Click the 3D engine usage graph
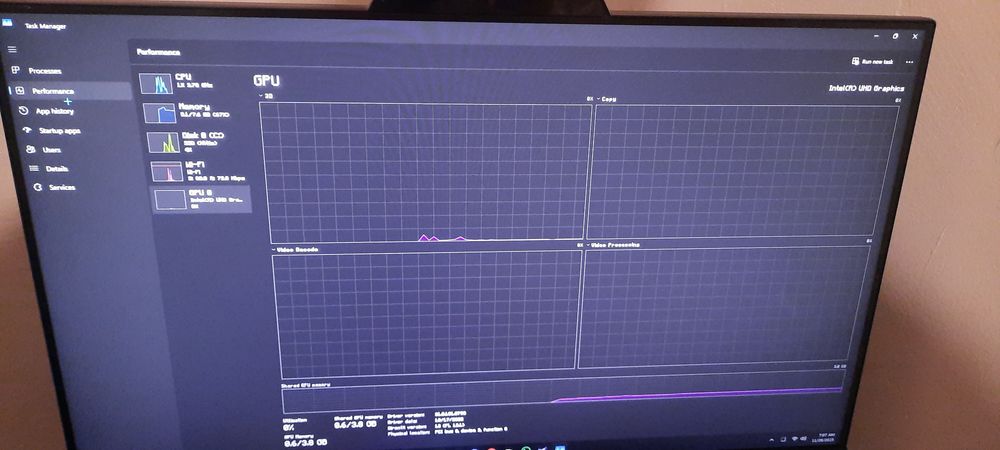 [425, 172]
